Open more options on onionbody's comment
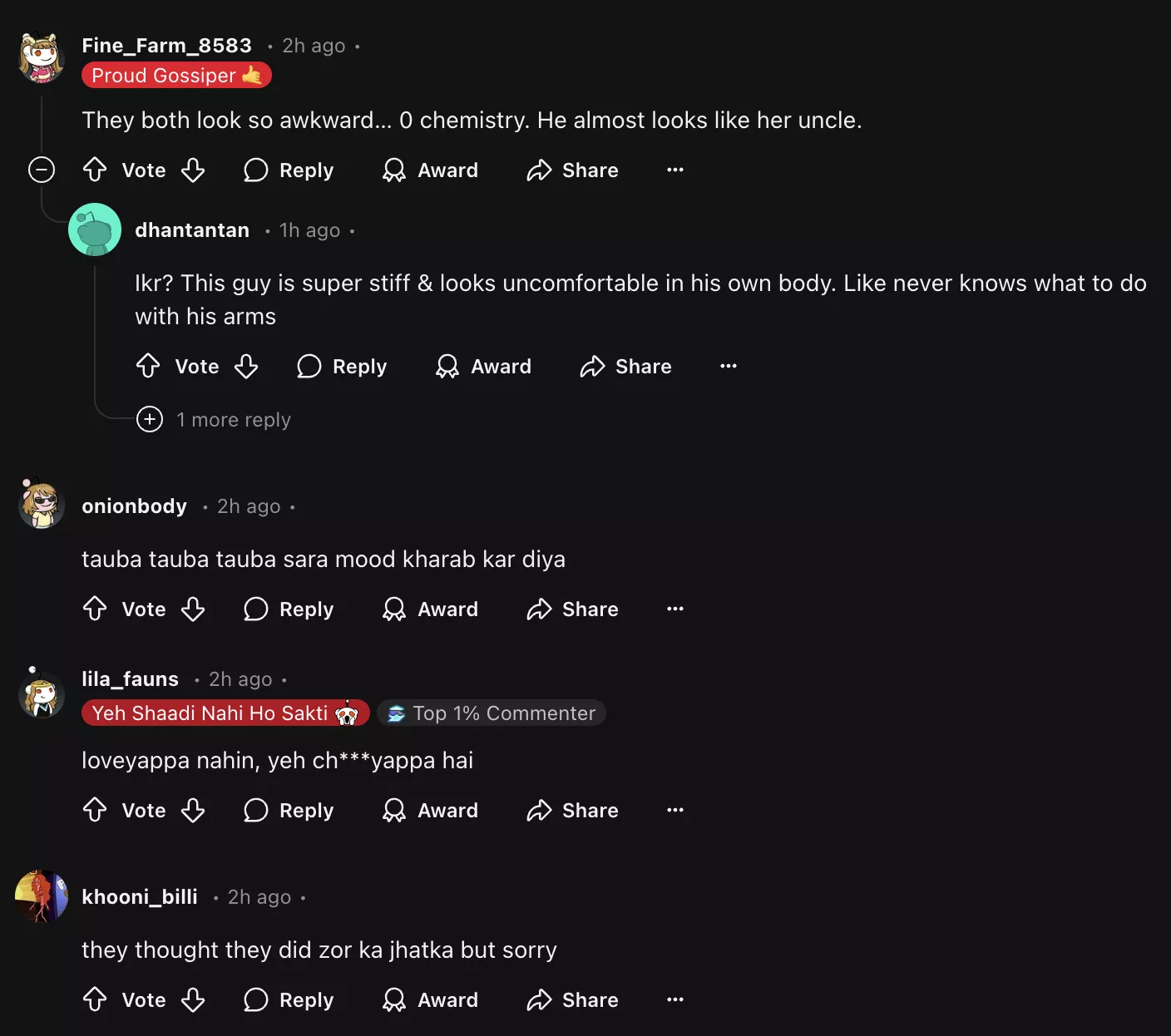Screen dimensions: 1171x1036 click(x=675, y=609)
